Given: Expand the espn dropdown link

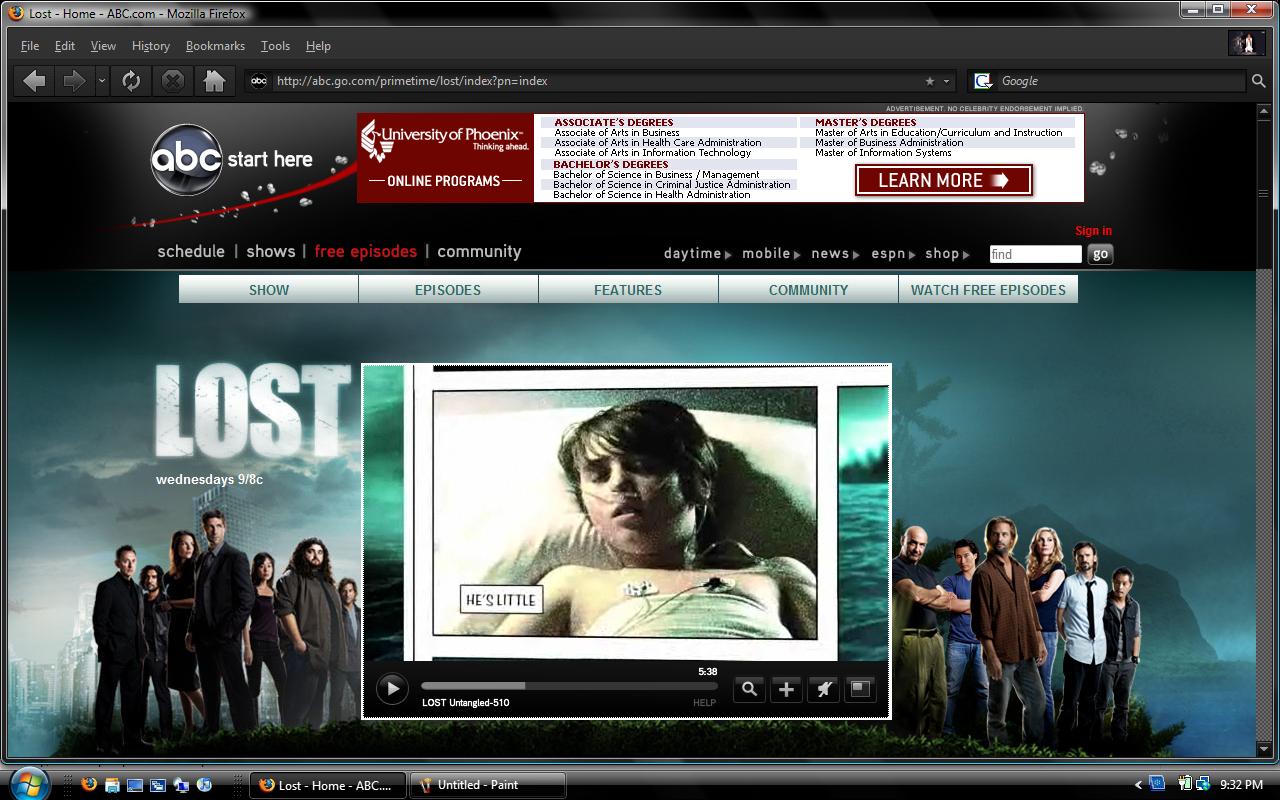Looking at the screenshot, I should coord(892,254).
